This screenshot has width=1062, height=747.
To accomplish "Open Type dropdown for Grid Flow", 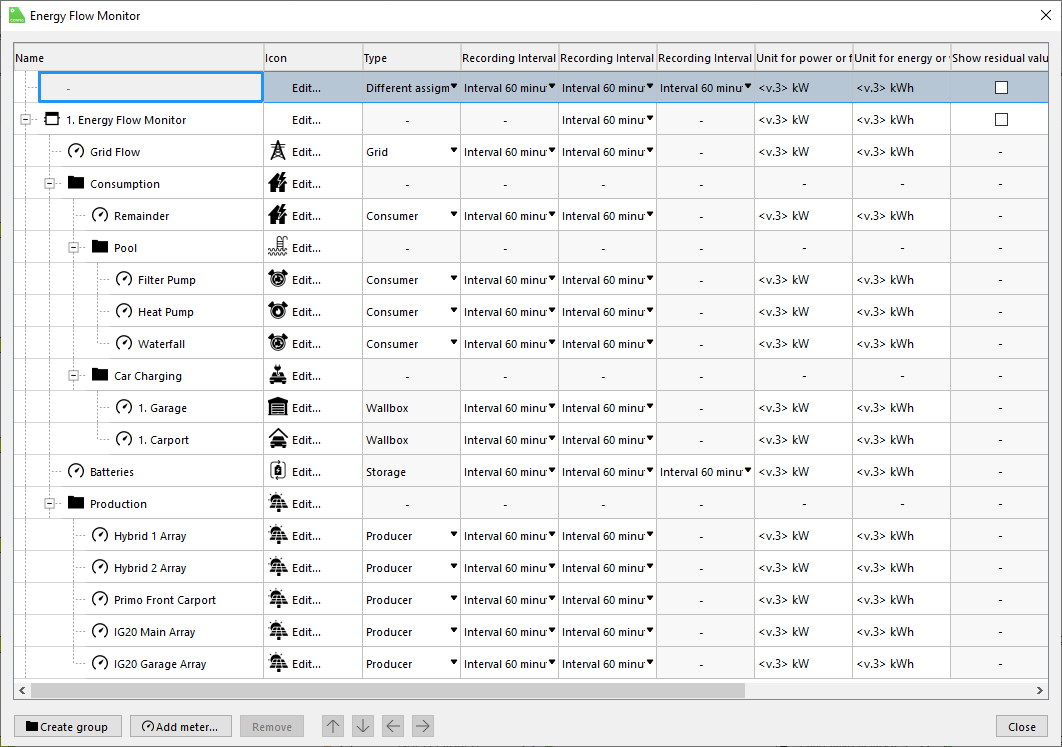I will point(453,151).
